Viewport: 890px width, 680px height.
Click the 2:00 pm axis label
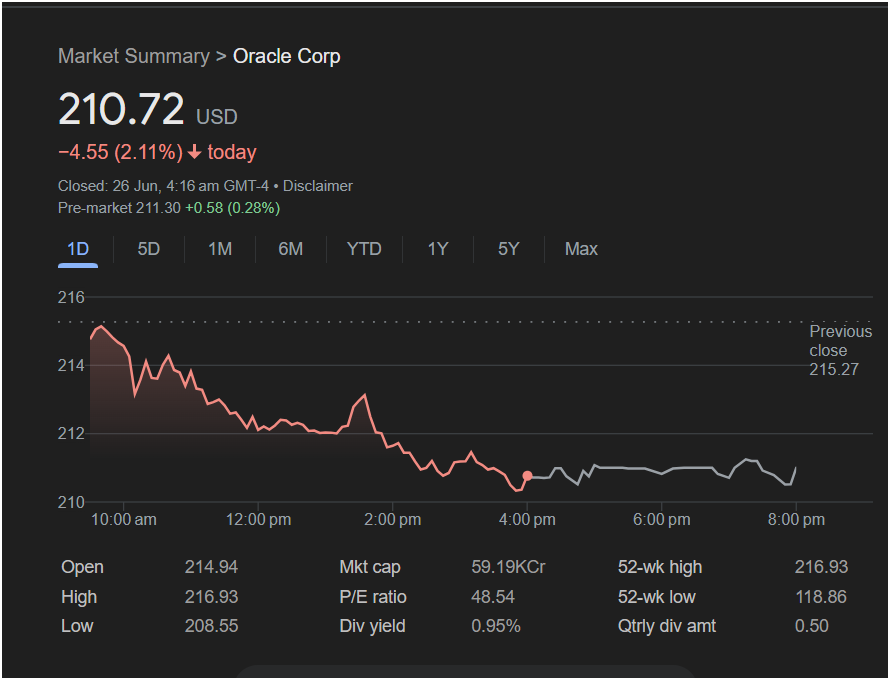tap(393, 519)
